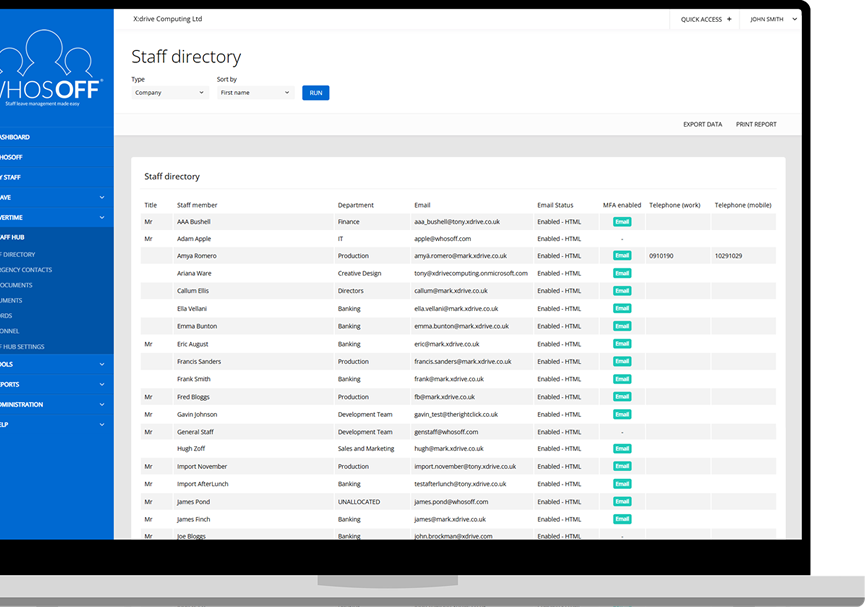Expand the Reports sidebar section chevron
Image resolution: width=865 pixels, height=607 pixels.
pos(102,384)
